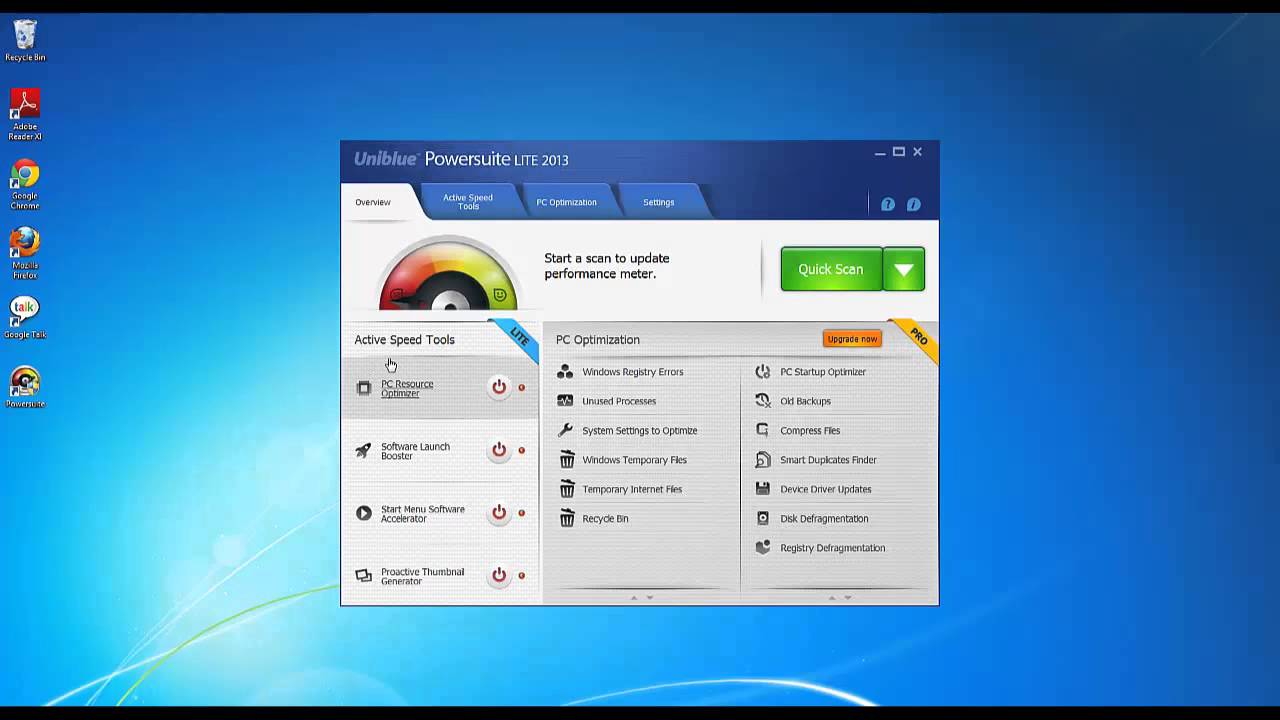This screenshot has width=1280, height=720.
Task: Click the Temporary Internet Files trash icon
Action: (x=567, y=489)
